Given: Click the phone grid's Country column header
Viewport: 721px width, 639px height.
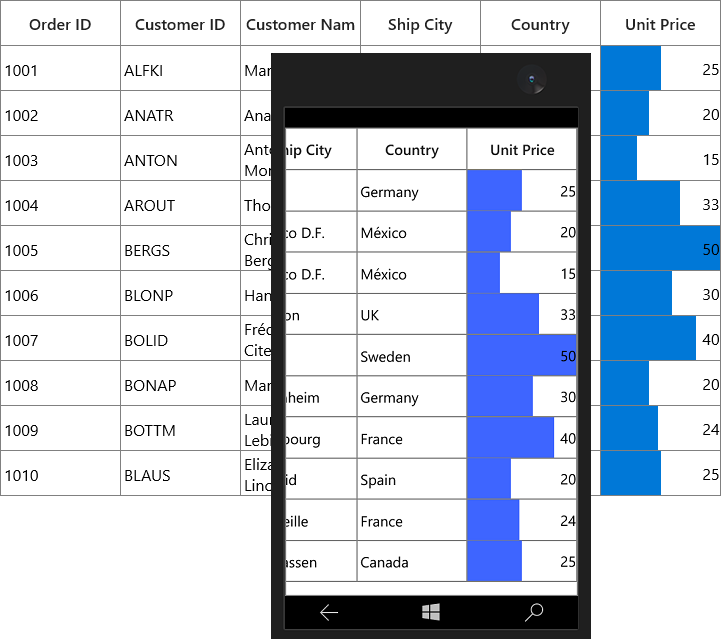Looking at the screenshot, I should pyautogui.click(x=412, y=149).
